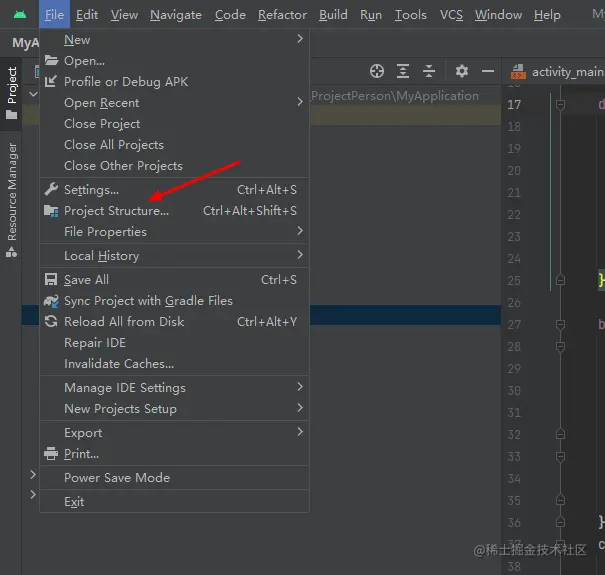
Task: Expand the Export submenu arrow
Action: coord(300,431)
